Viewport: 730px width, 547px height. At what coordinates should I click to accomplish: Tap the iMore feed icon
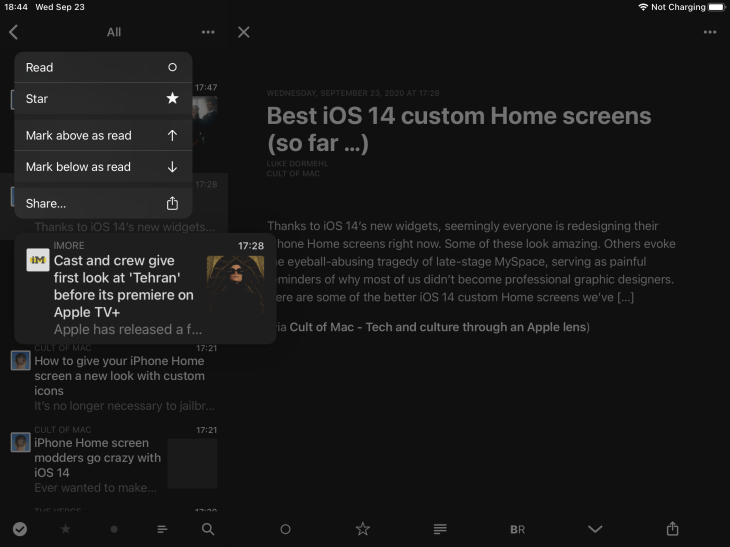pos(38,260)
